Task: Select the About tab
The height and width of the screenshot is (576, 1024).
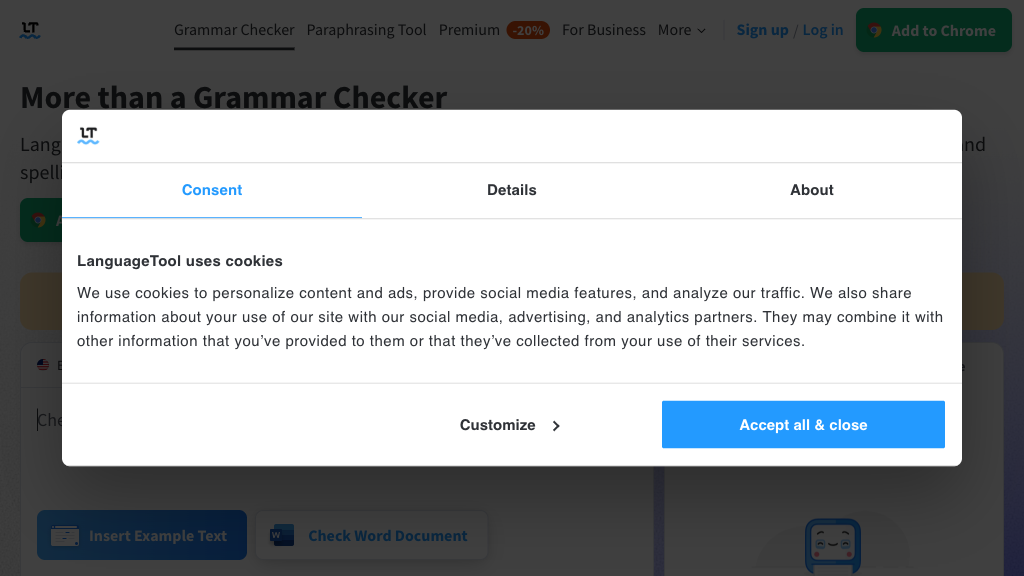Action: (812, 190)
